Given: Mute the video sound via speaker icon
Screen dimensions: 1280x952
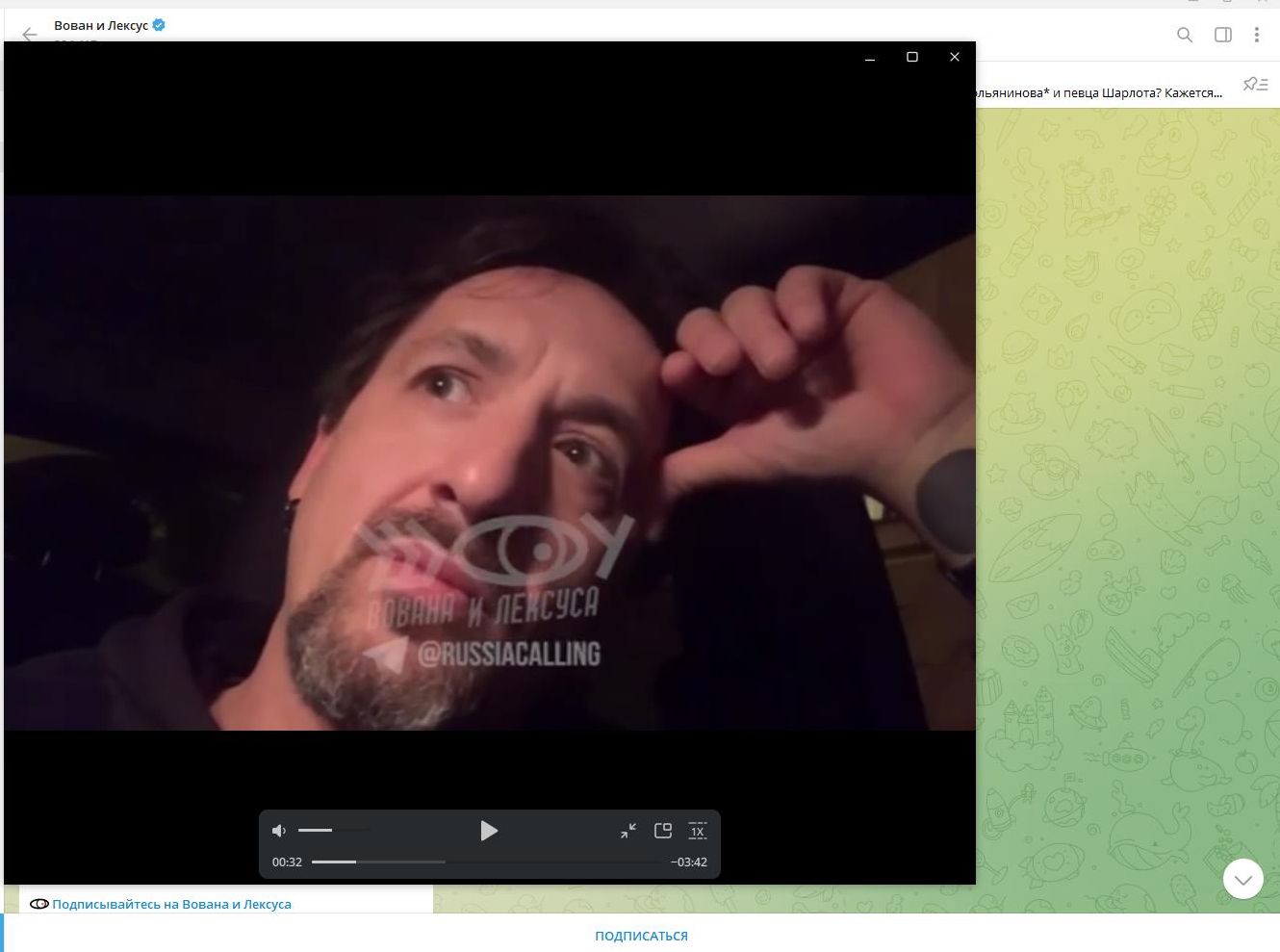Looking at the screenshot, I should coord(279,831).
